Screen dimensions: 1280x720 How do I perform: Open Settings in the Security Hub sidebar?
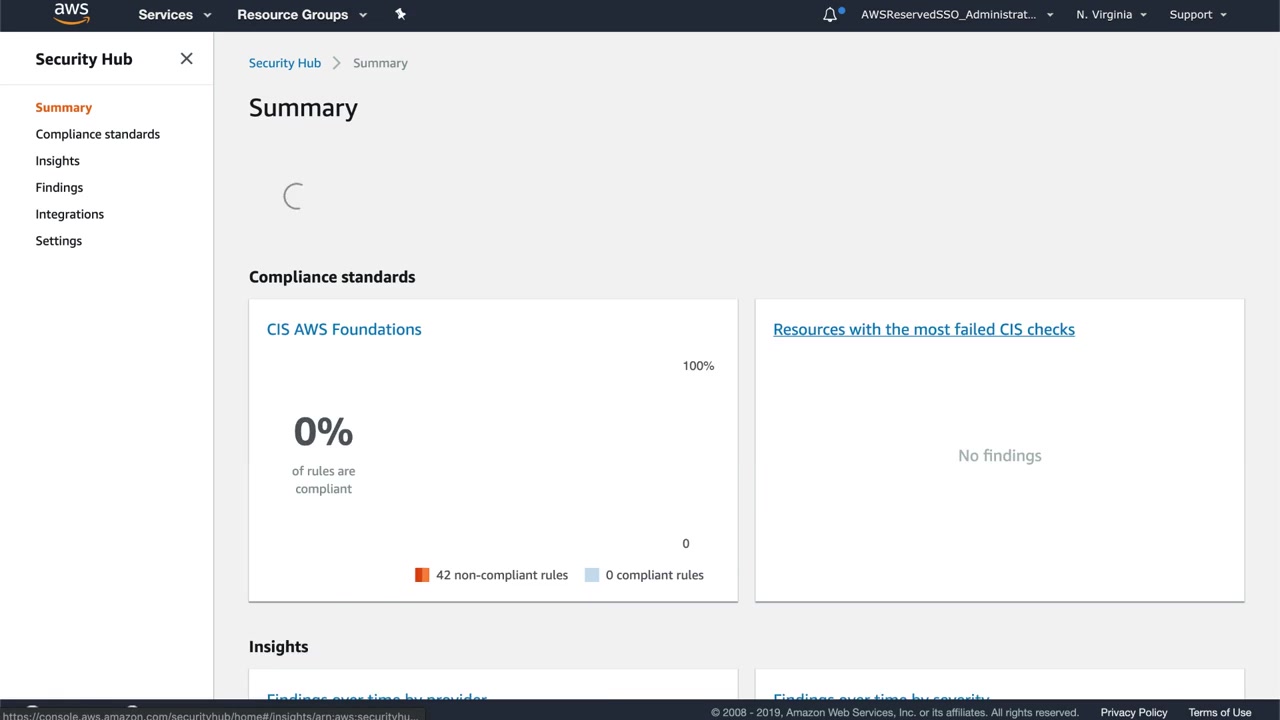tap(59, 241)
